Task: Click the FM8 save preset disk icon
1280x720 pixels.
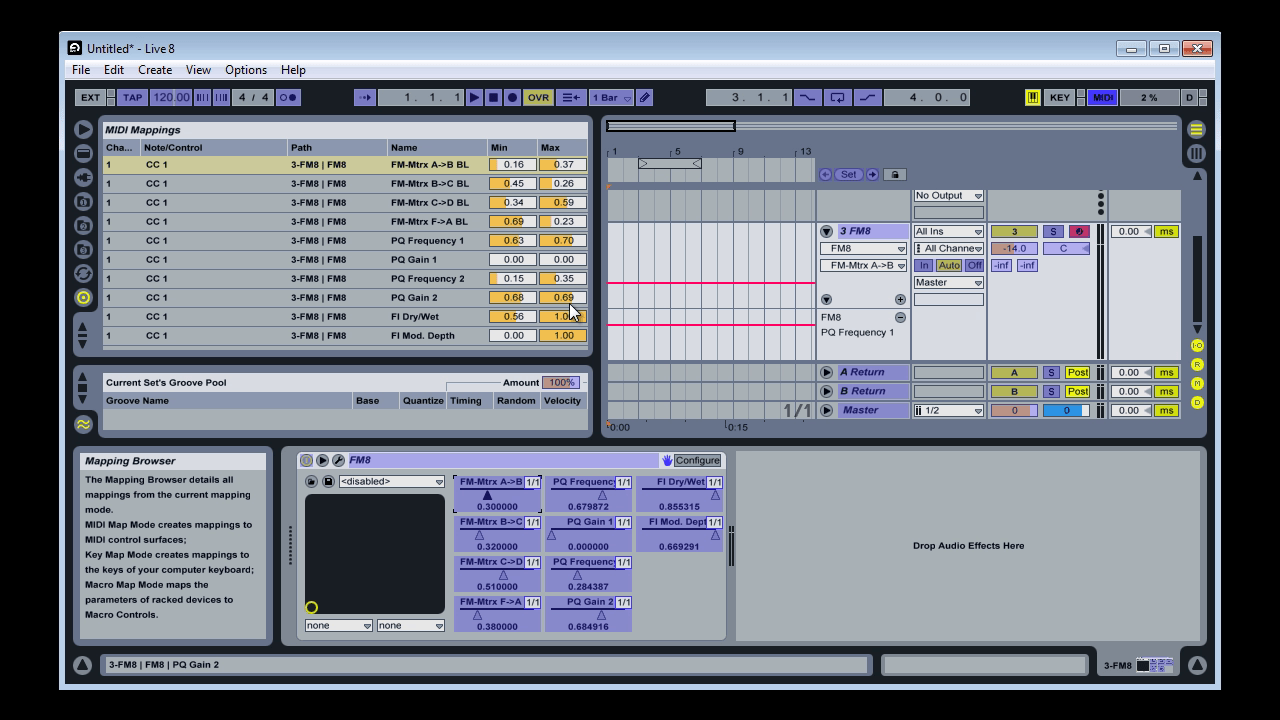Action: pos(328,481)
